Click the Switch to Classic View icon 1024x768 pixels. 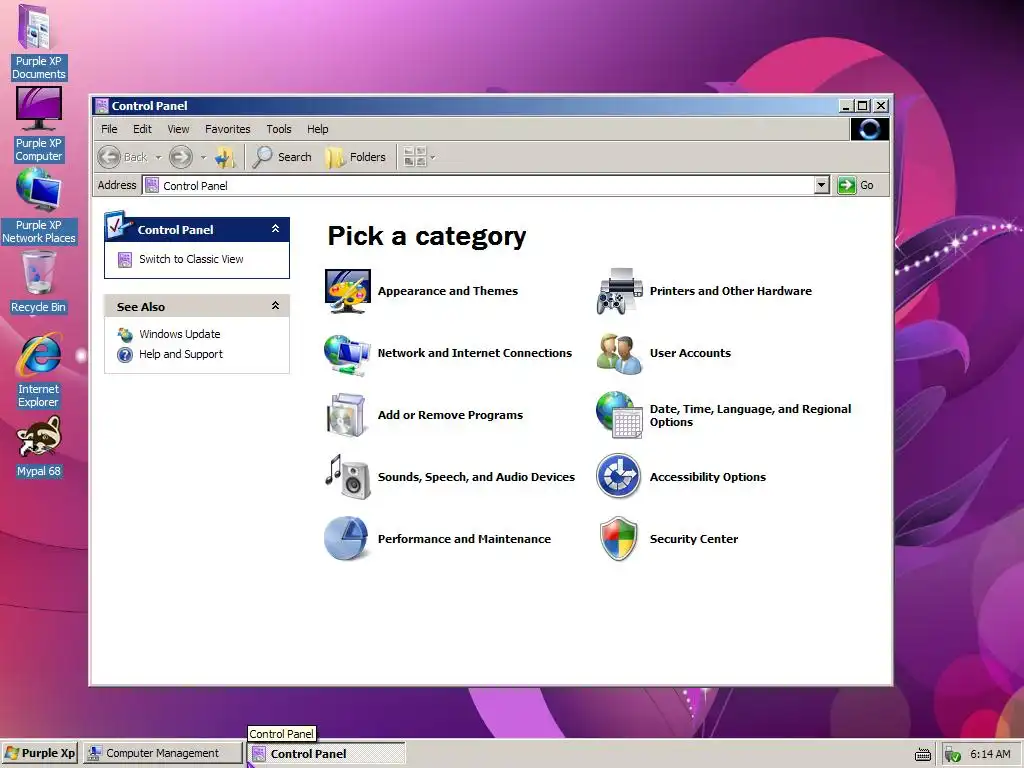(x=125, y=259)
